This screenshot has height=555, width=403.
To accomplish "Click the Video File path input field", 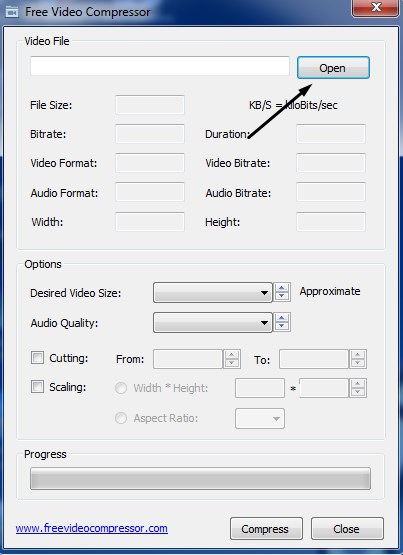I will 160,66.
